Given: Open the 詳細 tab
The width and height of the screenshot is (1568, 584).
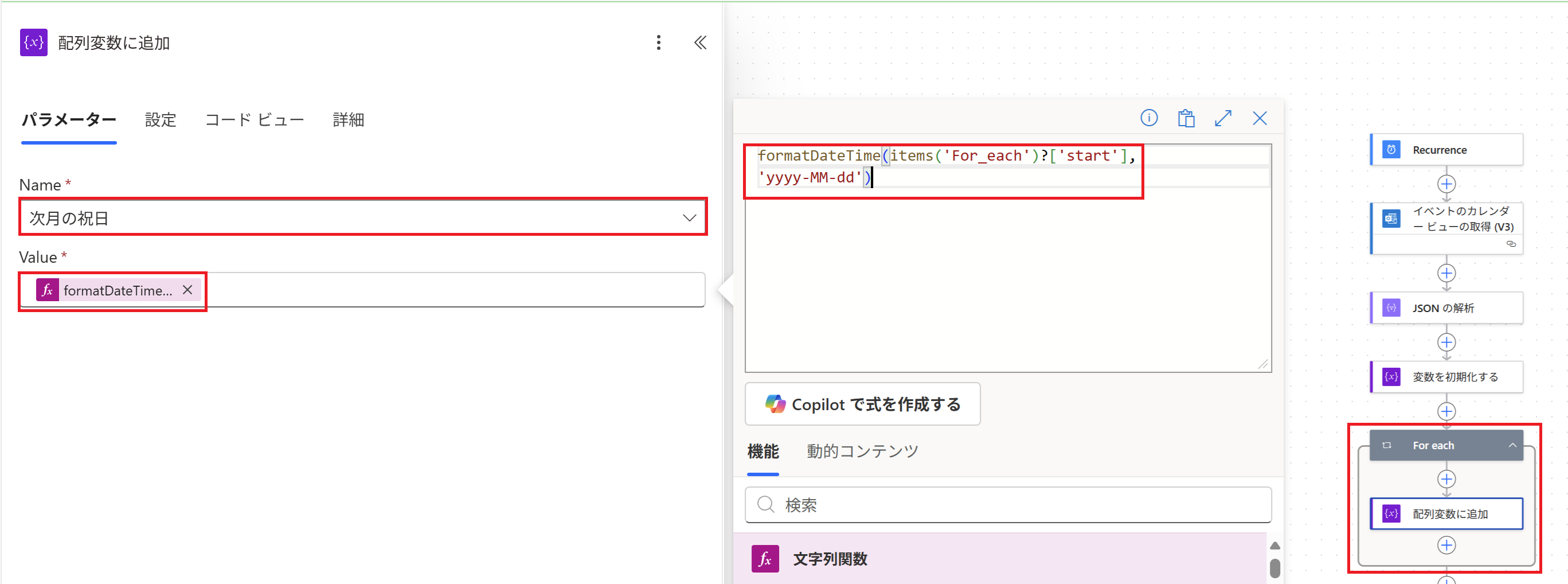Looking at the screenshot, I should coord(348,120).
